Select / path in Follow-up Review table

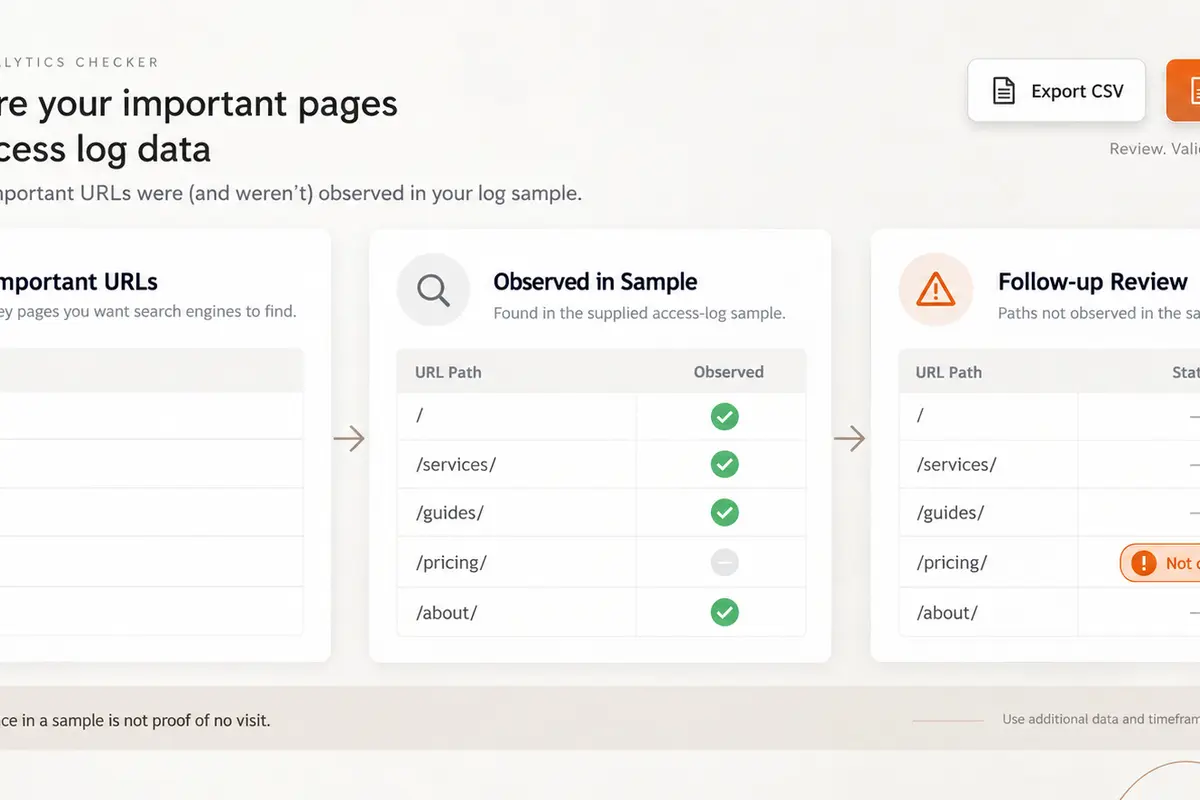(x=920, y=416)
